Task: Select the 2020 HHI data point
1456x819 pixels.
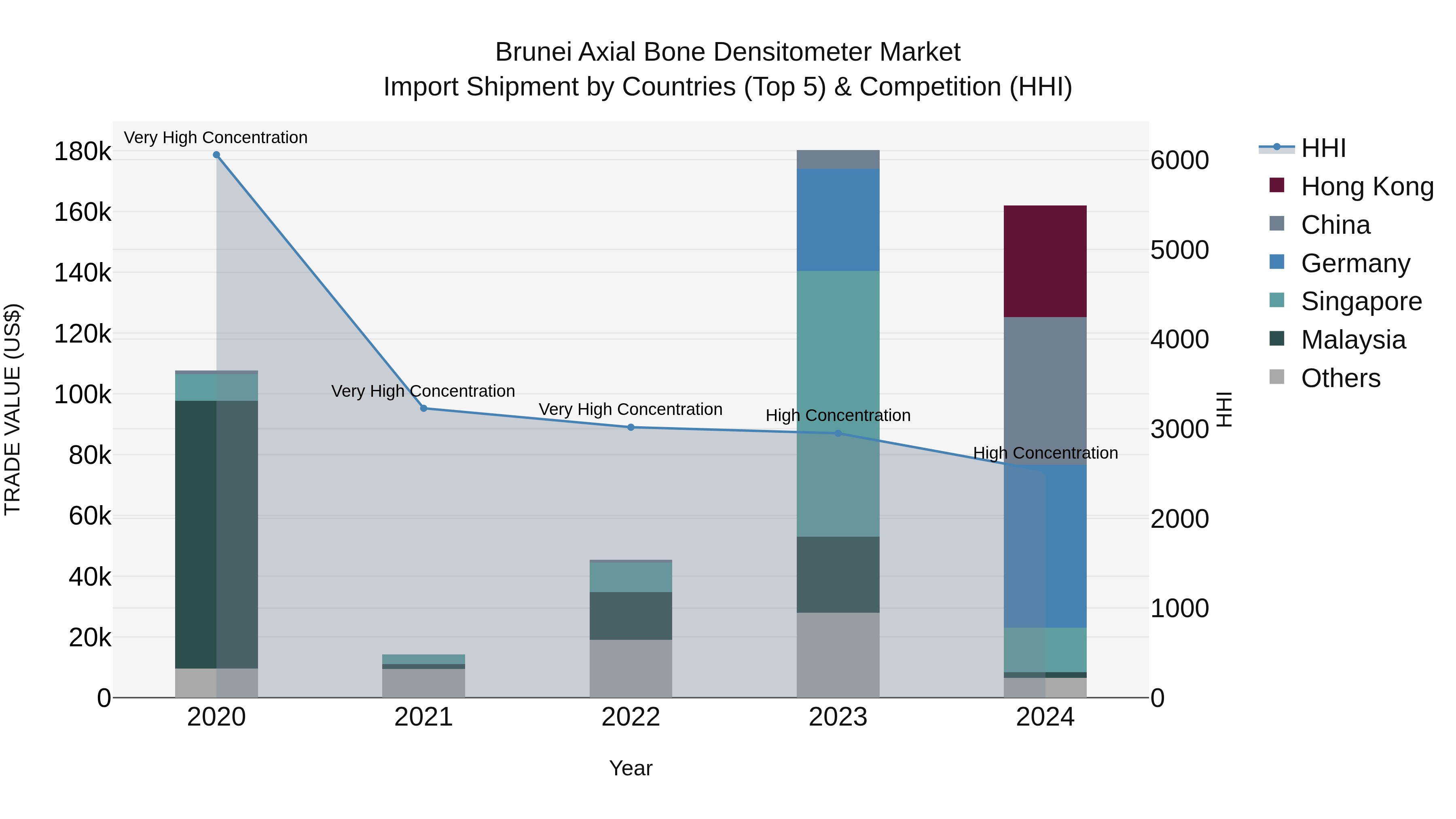Action: [x=216, y=155]
